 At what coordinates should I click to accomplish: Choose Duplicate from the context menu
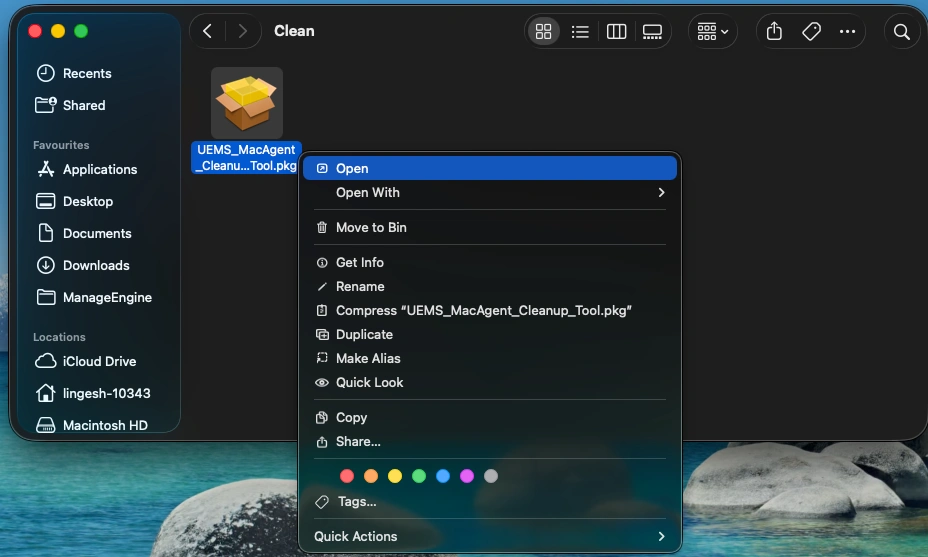point(490,334)
